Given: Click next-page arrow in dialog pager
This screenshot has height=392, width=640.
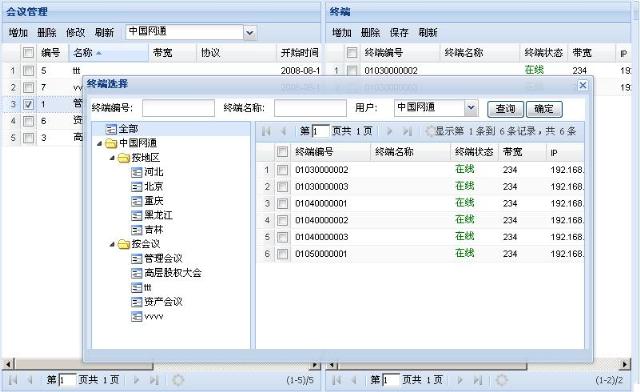Looking at the screenshot, I should tap(389, 131).
